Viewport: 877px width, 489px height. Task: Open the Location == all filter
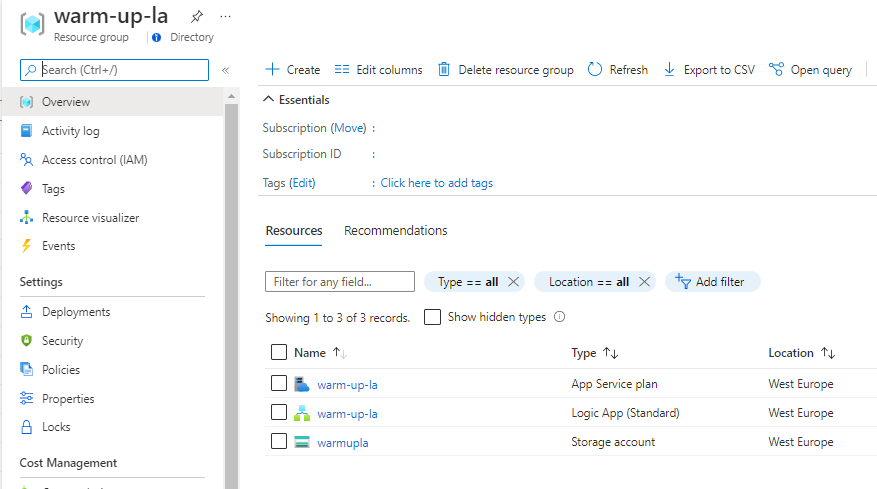[x=588, y=282]
